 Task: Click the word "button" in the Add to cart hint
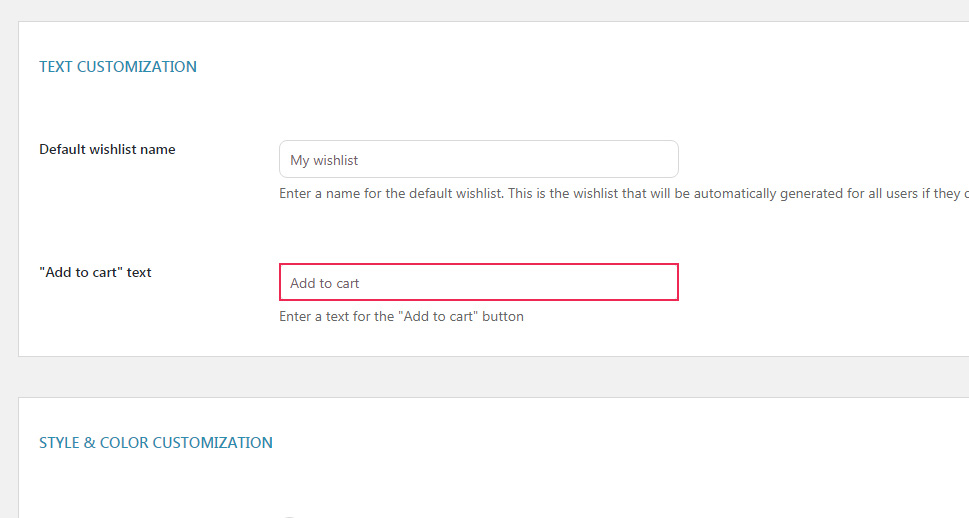coord(503,316)
